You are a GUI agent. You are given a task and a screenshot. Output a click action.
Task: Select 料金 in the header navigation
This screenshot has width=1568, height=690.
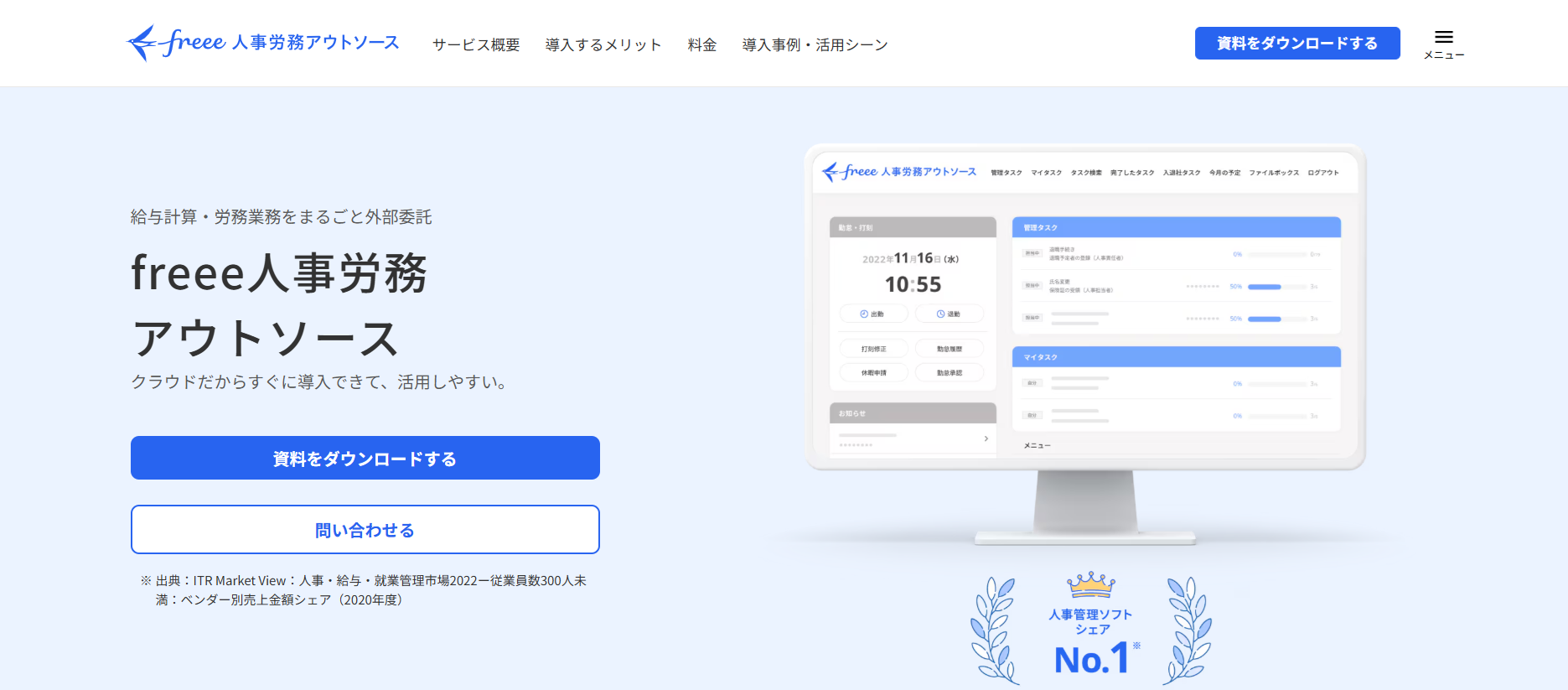(702, 44)
